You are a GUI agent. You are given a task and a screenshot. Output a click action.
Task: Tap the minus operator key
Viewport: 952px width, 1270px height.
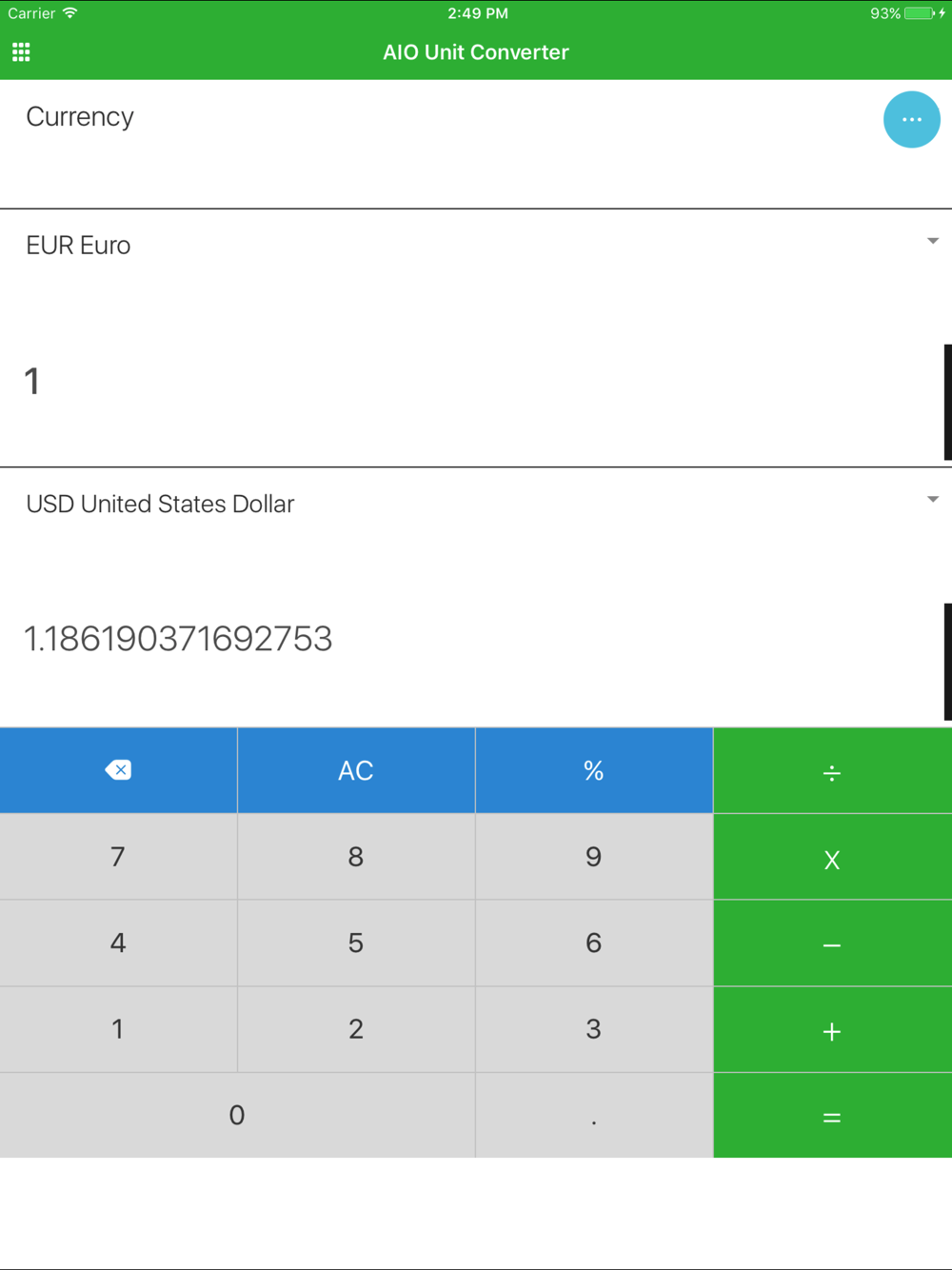coord(832,943)
